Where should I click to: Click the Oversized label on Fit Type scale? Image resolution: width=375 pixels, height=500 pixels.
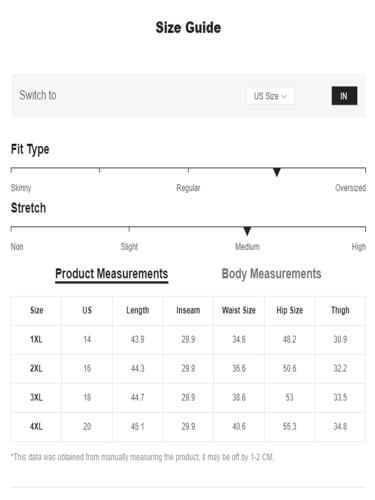(x=350, y=188)
